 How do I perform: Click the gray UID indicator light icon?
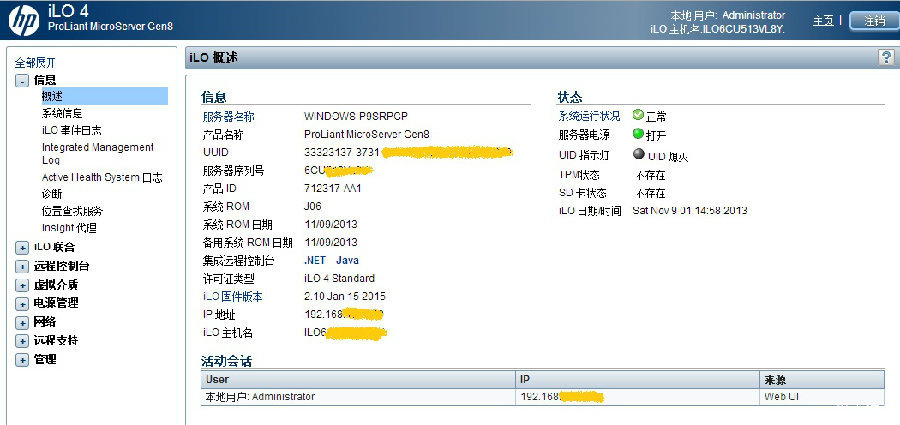coord(638,154)
